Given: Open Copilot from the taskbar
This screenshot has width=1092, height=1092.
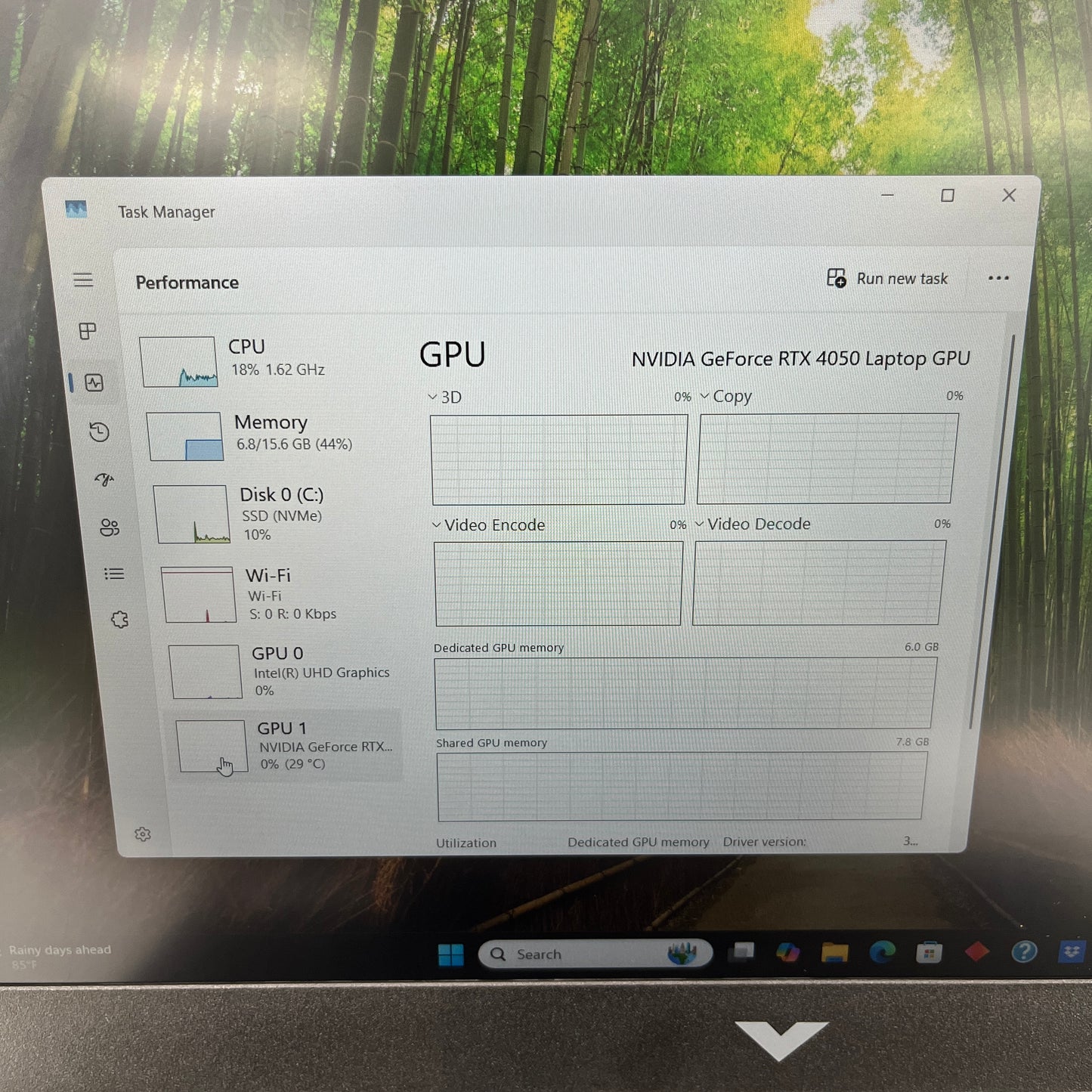Looking at the screenshot, I should pyautogui.click(x=788, y=952).
